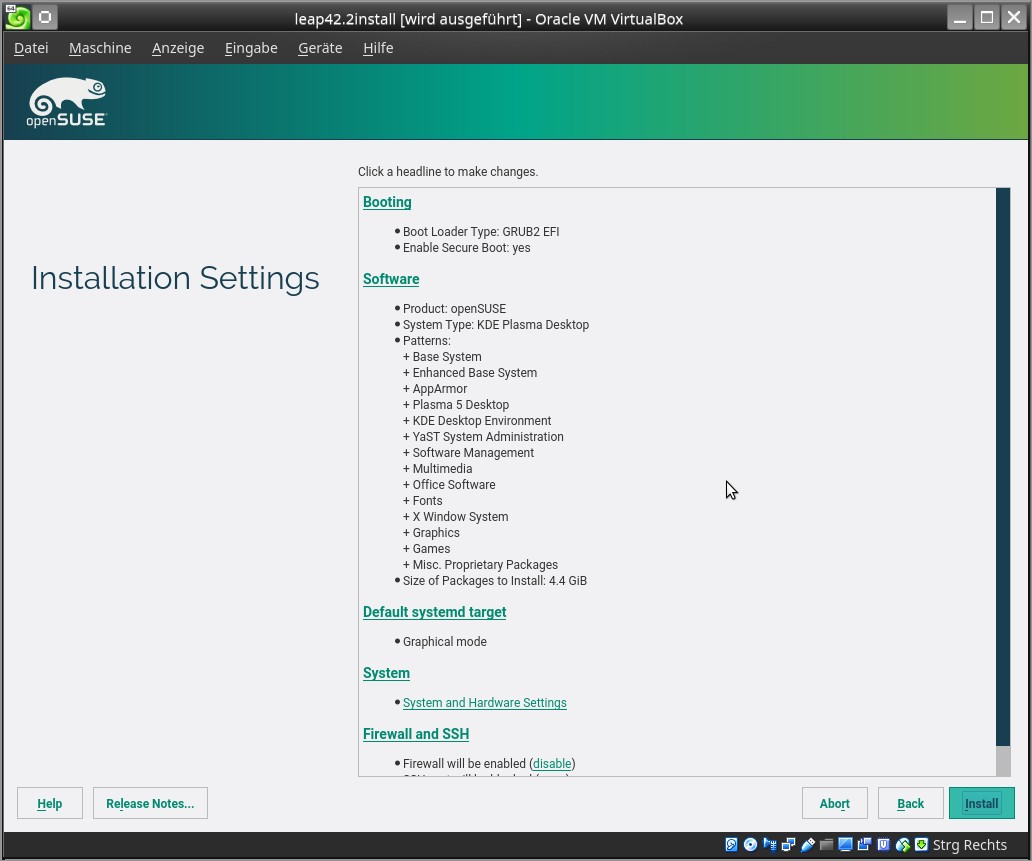The width and height of the screenshot is (1032, 861).
Task: Click '+ Fonts' pattern
Action: [x=423, y=501]
